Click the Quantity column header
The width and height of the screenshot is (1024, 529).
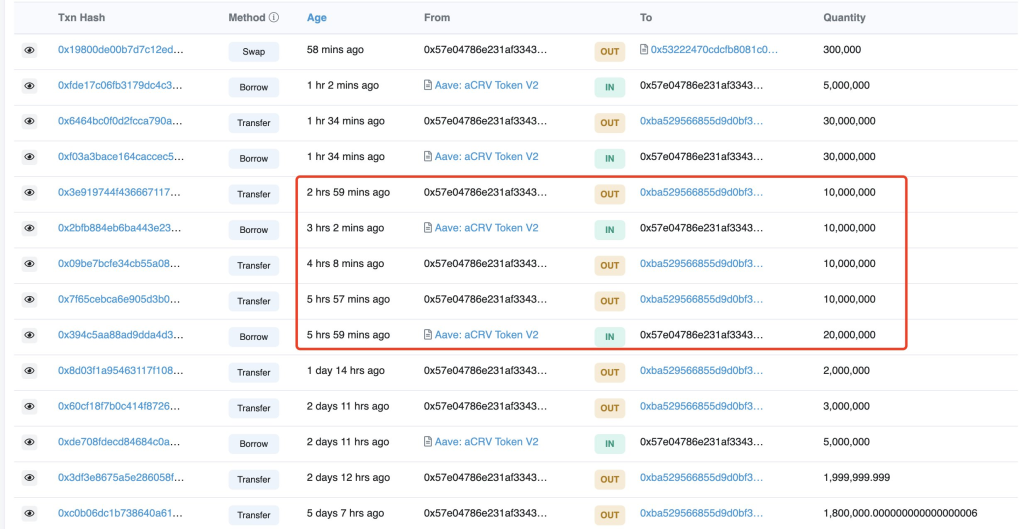844,18
